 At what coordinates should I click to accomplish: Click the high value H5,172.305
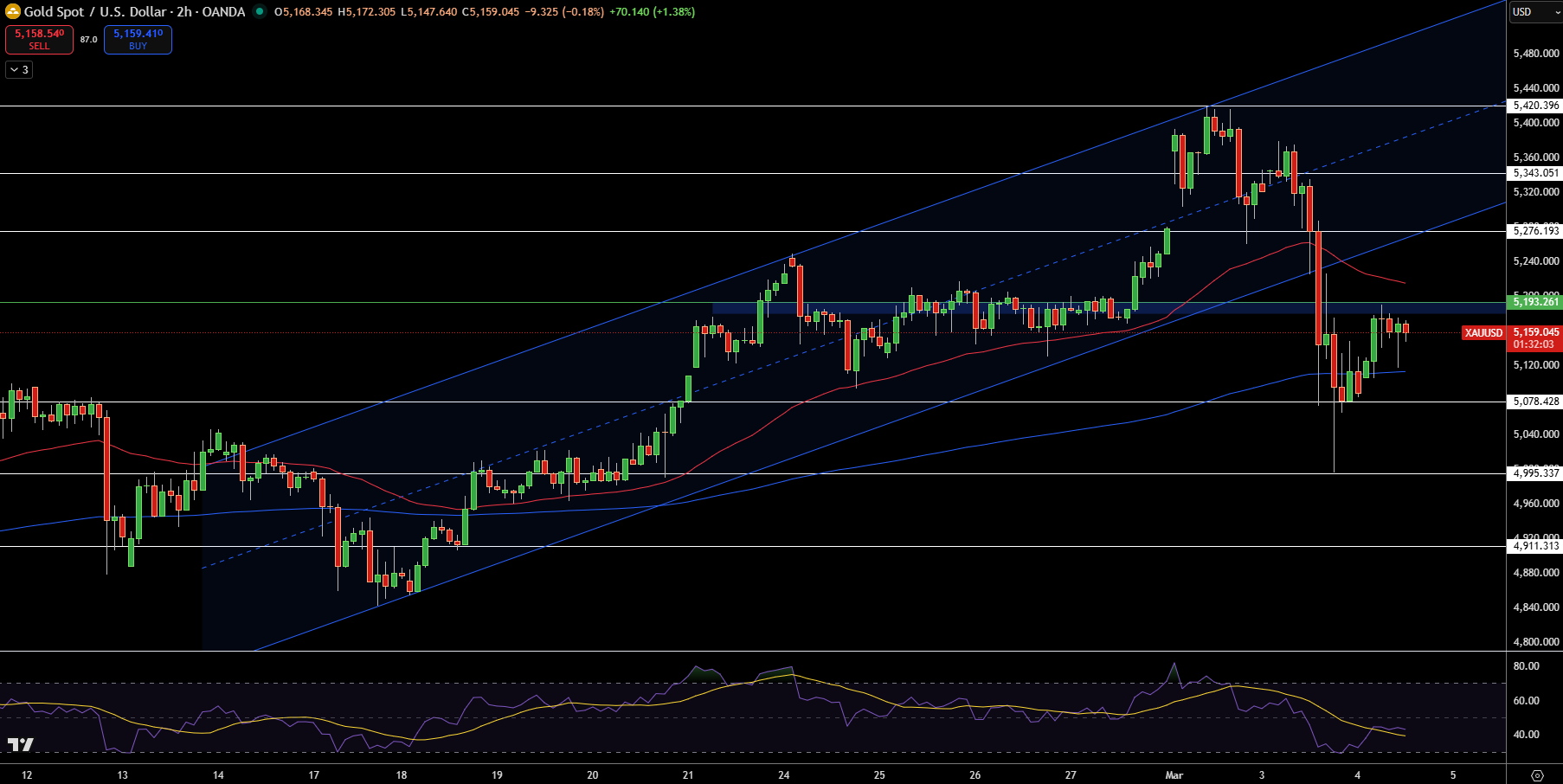367,12
